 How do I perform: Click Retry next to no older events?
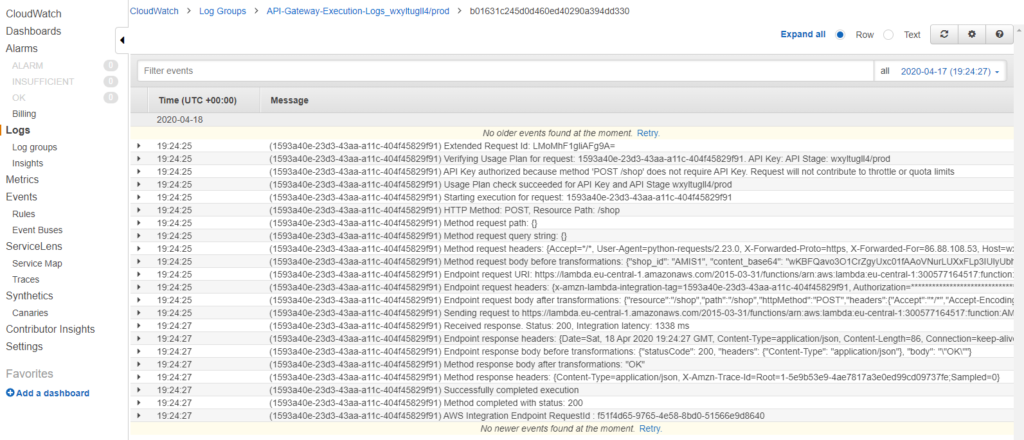coord(649,132)
